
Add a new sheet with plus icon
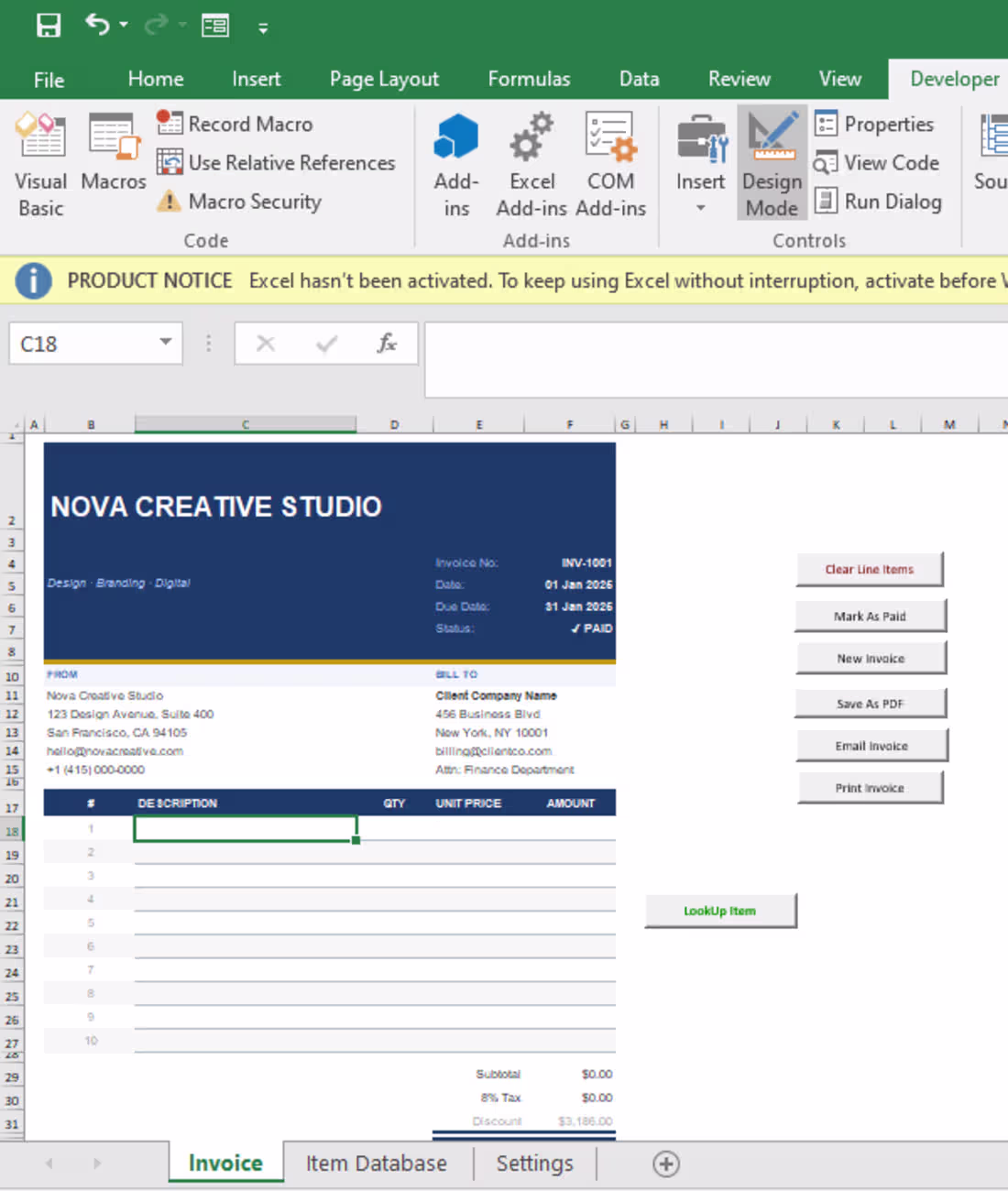[x=666, y=1164]
